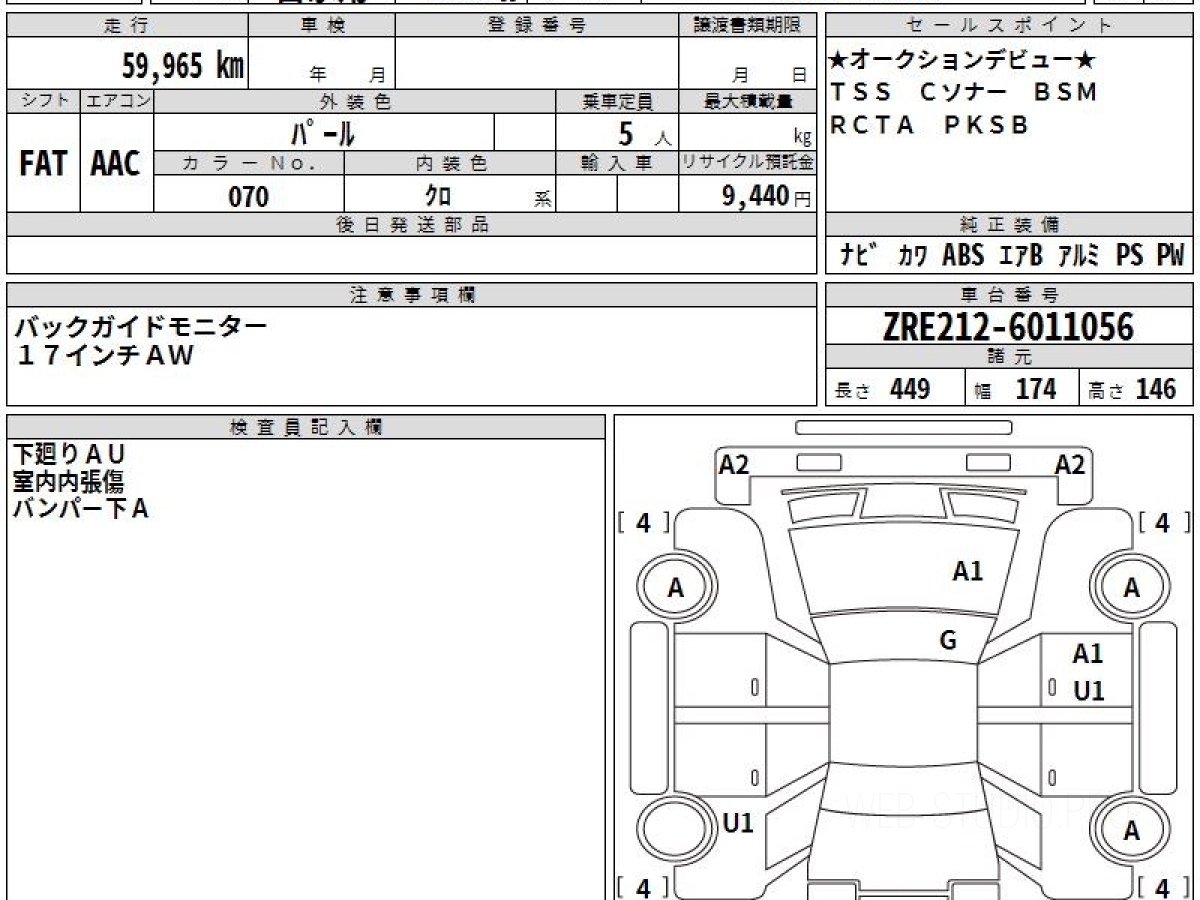Select the 高さ 146 height value
Image resolution: width=1200 pixels, height=900 pixels.
1133,389
